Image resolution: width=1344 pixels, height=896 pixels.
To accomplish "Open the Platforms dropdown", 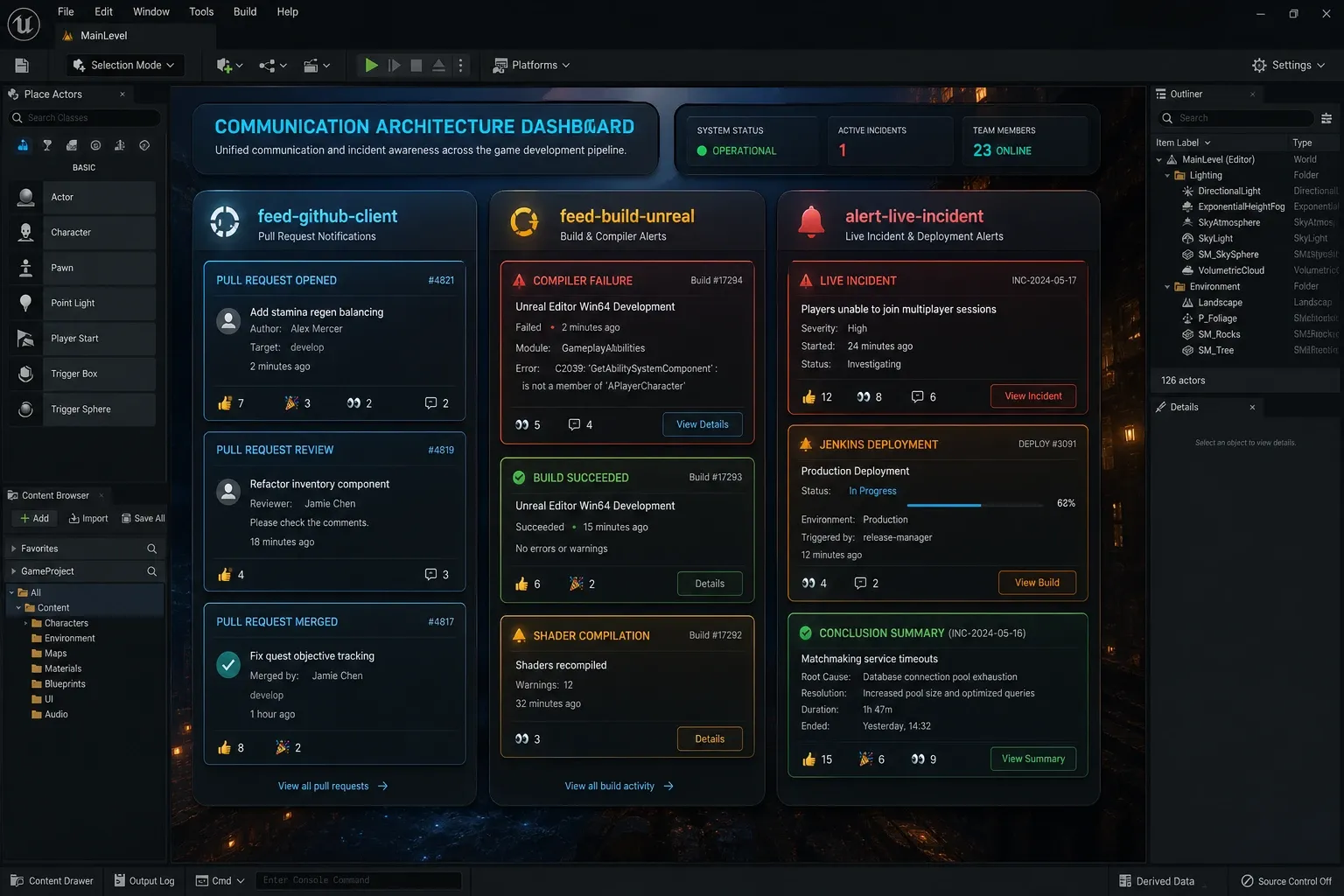I will click(x=531, y=65).
